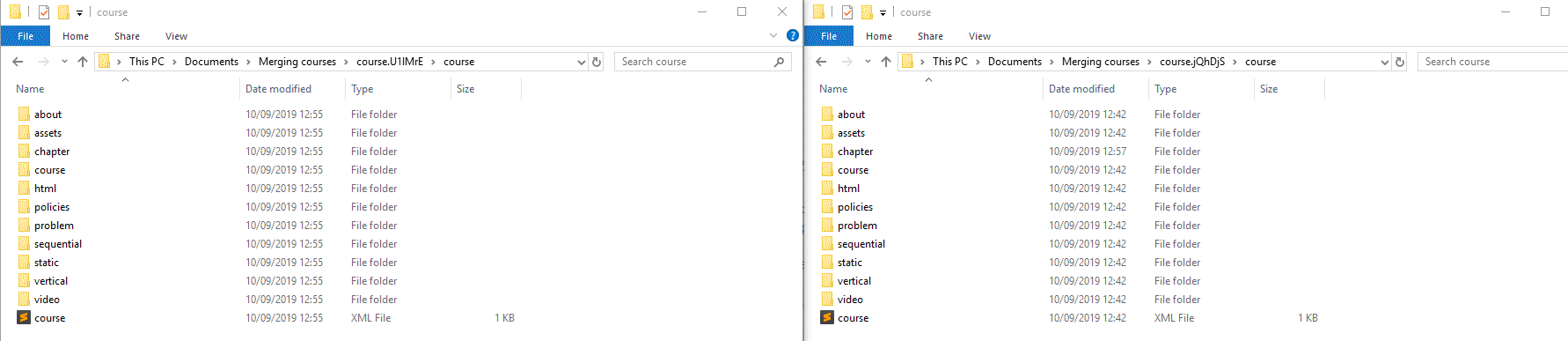Click New folder quick access icon in right window
Image resolution: width=1568 pixels, height=341 pixels.
tap(867, 12)
